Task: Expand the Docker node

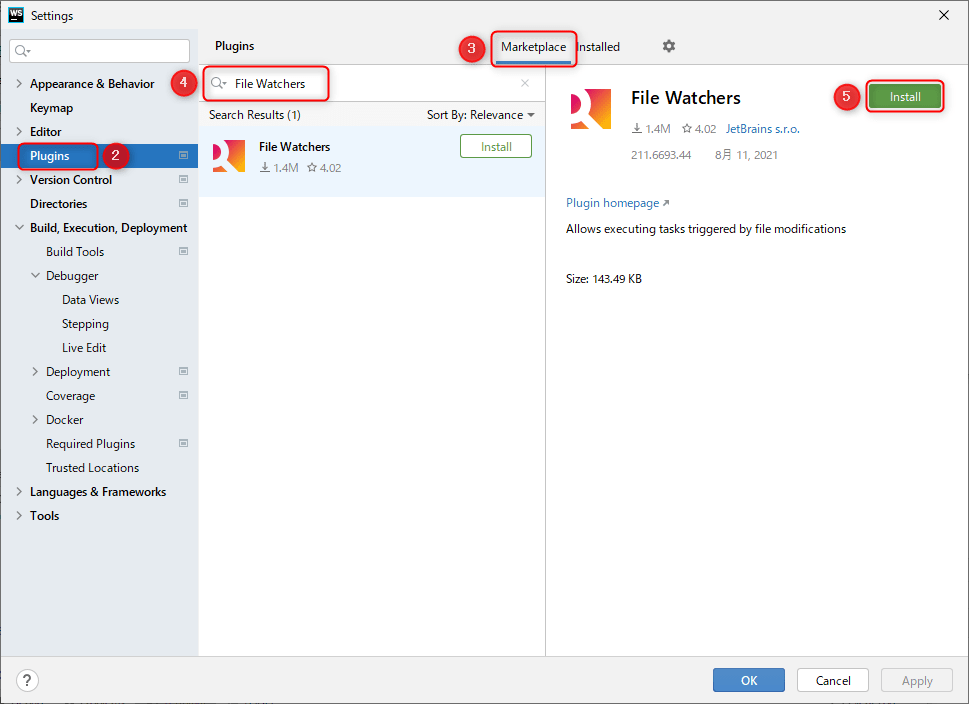Action: coord(35,420)
